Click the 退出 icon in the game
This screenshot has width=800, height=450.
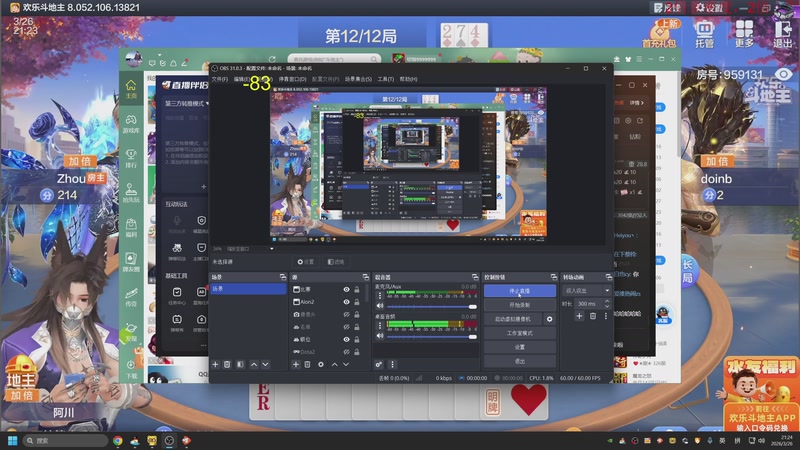click(x=783, y=34)
